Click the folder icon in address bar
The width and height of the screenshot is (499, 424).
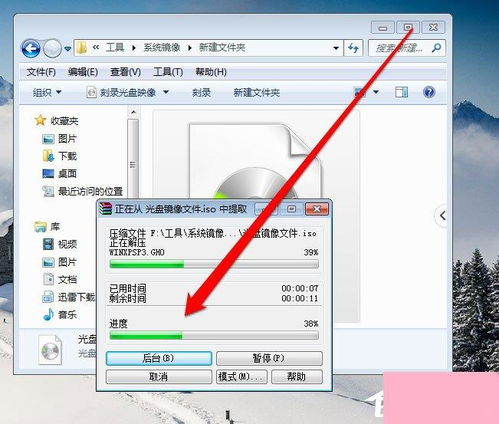pyautogui.click(x=81, y=48)
